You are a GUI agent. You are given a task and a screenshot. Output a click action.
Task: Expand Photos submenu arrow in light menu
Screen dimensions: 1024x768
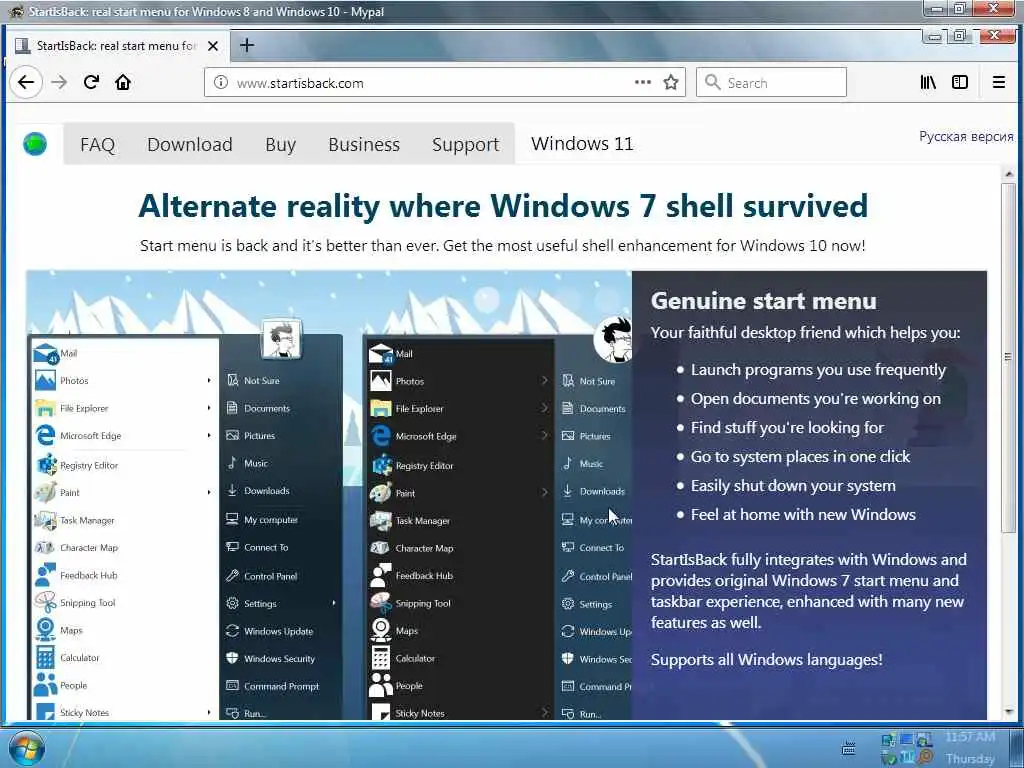(209, 380)
